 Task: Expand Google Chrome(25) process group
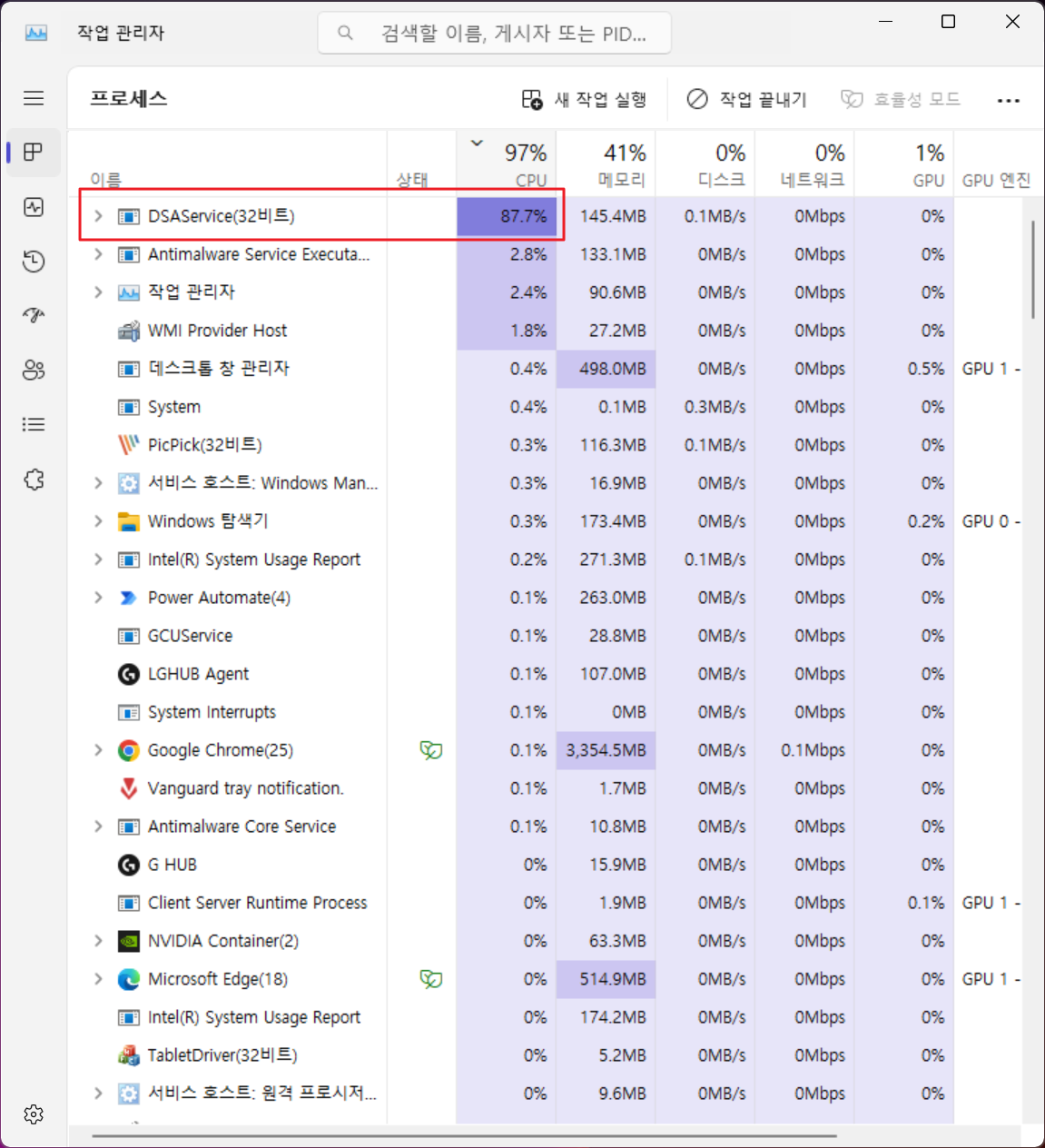point(98,750)
